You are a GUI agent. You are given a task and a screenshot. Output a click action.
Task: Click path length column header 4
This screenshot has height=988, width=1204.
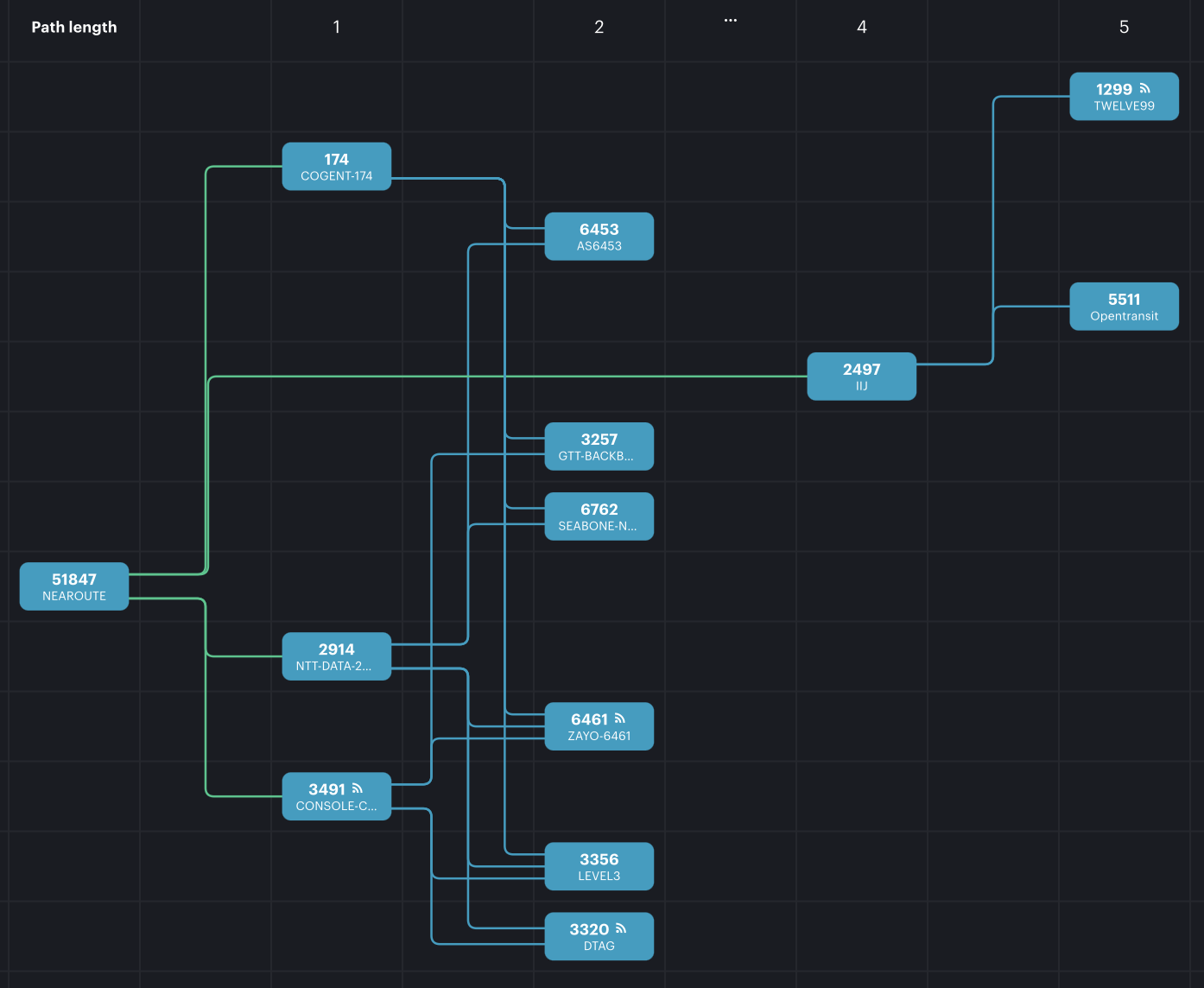pos(861,28)
